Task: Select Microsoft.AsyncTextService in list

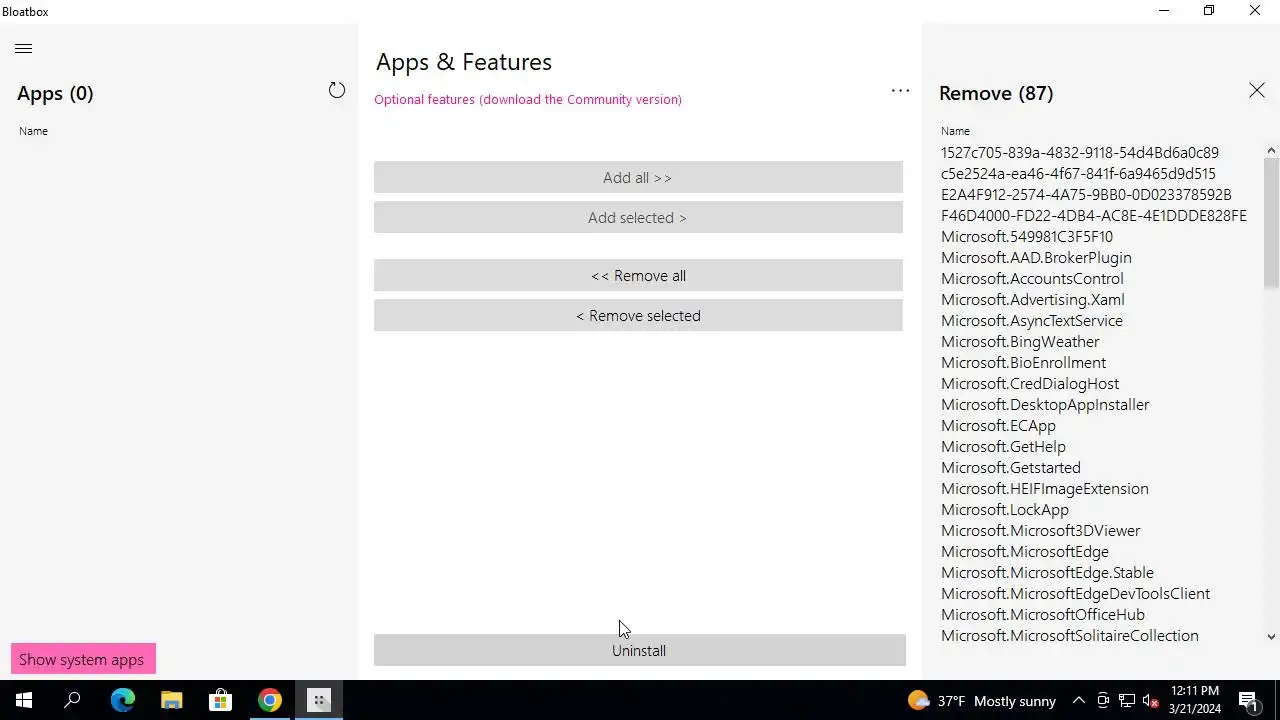Action: coord(1031,321)
